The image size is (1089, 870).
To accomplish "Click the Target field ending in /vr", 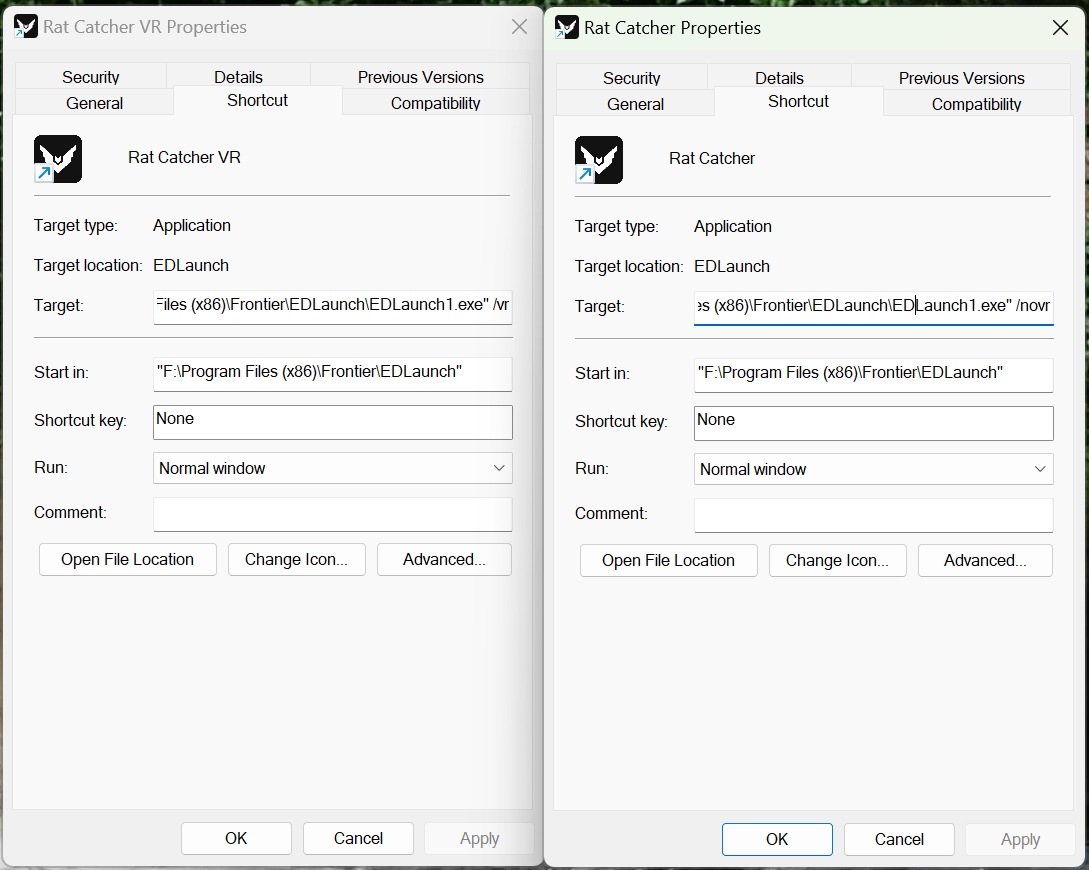I will click(x=333, y=306).
